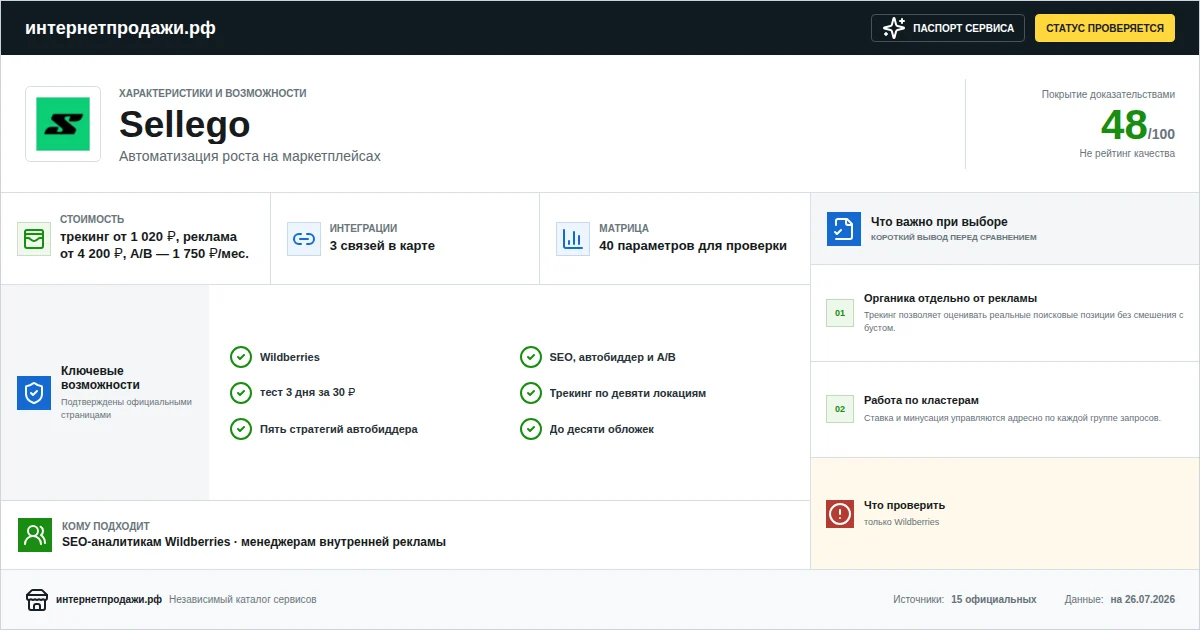Viewport: 1200px width, 630px height.
Task: Click the sparkle icon in Паспорт сервиса
Action: tap(894, 28)
